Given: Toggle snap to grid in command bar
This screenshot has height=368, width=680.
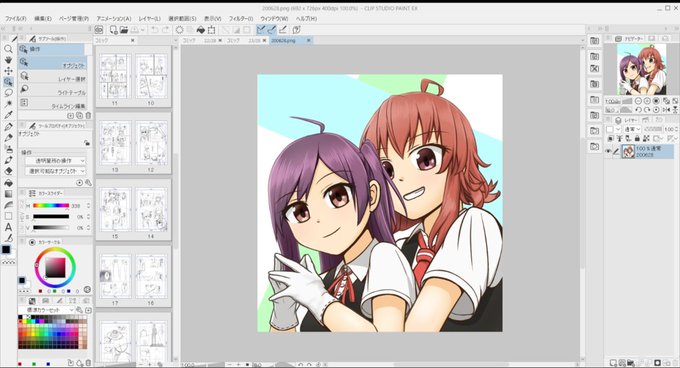Looking at the screenshot, I should (283, 29).
